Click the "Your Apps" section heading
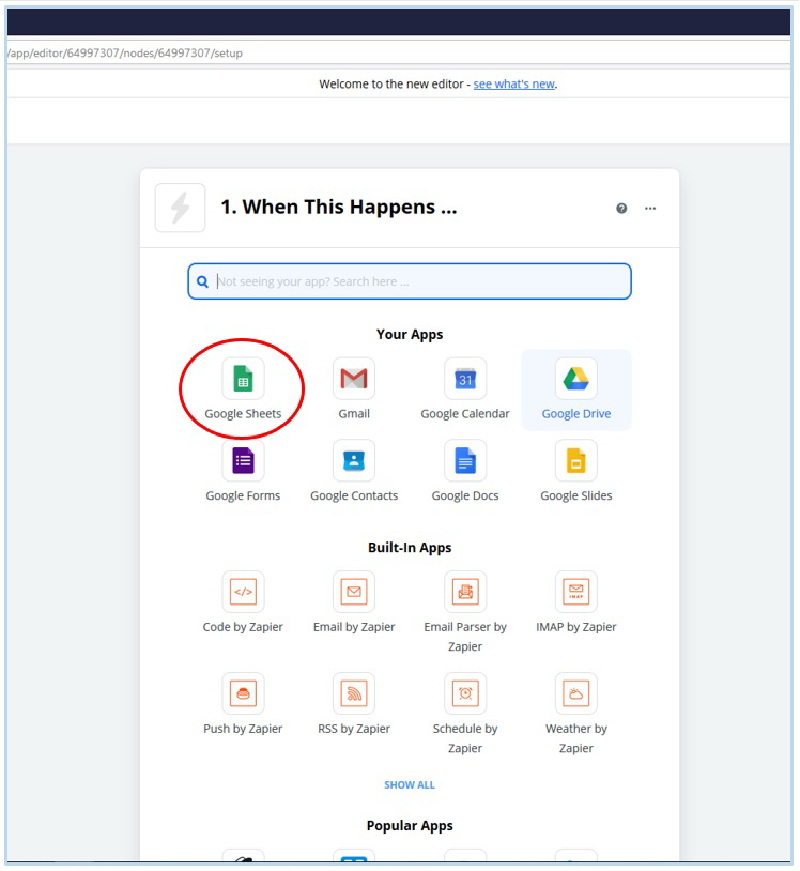Image resolution: width=800 pixels, height=871 pixels. point(410,334)
